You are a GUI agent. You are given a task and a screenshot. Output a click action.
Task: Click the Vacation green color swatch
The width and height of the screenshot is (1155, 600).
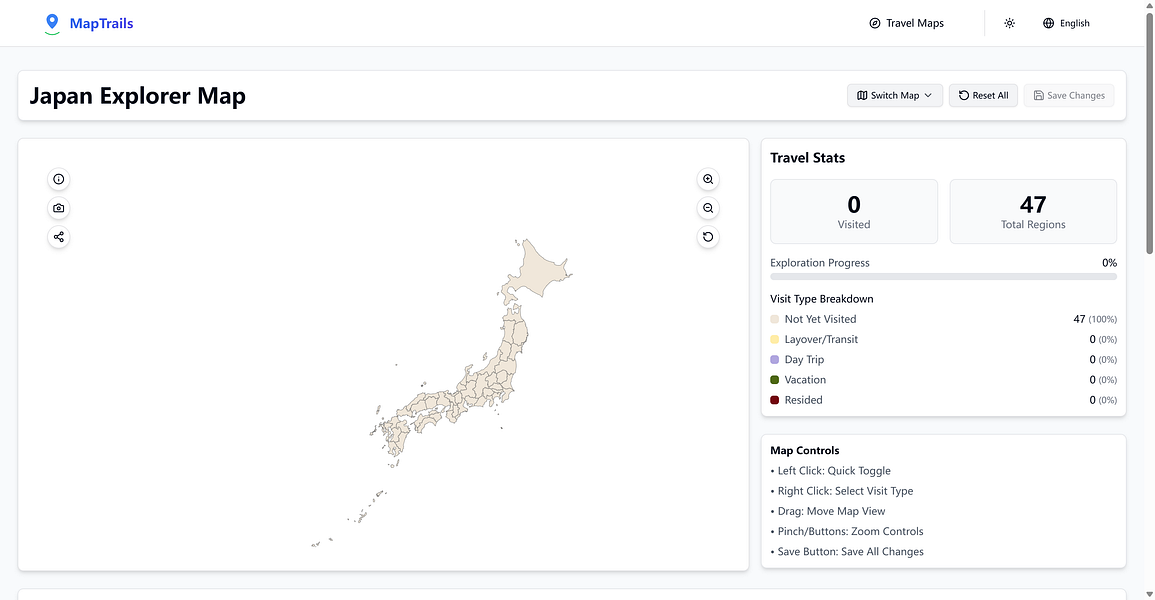click(775, 380)
